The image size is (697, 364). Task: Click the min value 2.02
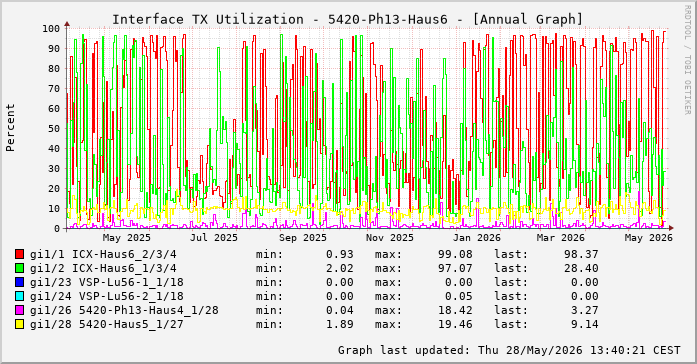(x=340, y=268)
